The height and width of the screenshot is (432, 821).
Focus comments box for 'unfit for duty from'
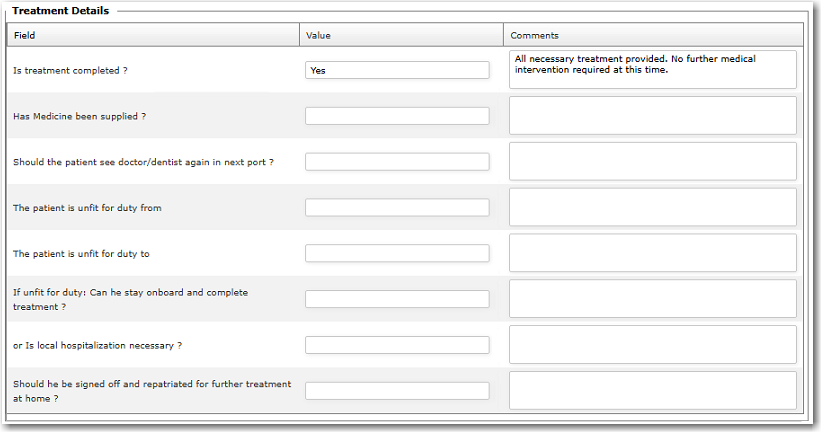tap(652, 208)
